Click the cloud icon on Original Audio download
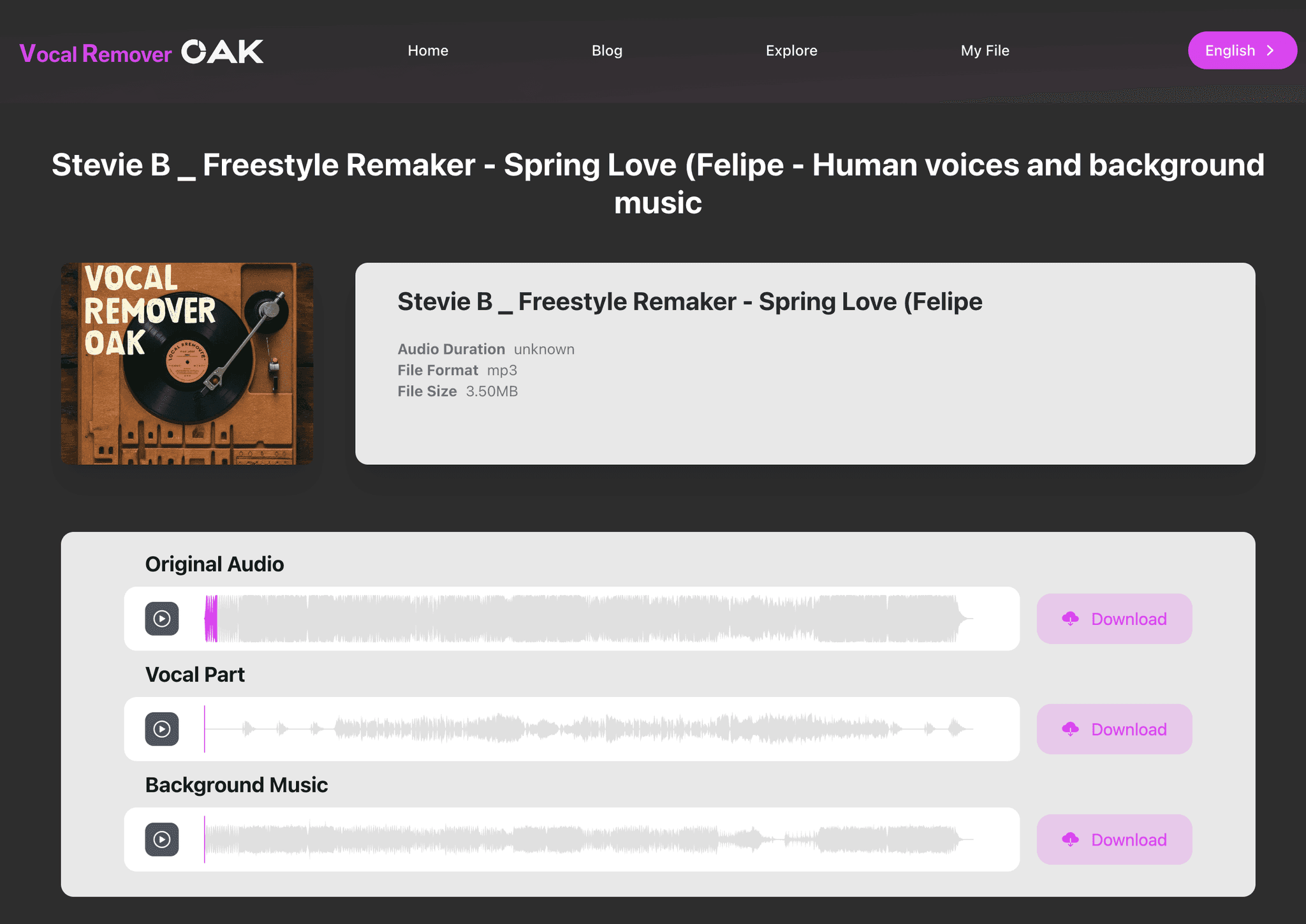This screenshot has width=1306, height=924. pyautogui.click(x=1070, y=619)
